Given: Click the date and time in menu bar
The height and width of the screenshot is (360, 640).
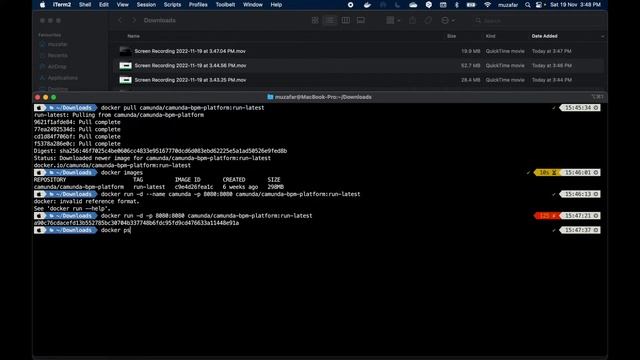Looking at the screenshot, I should (x=575, y=5).
